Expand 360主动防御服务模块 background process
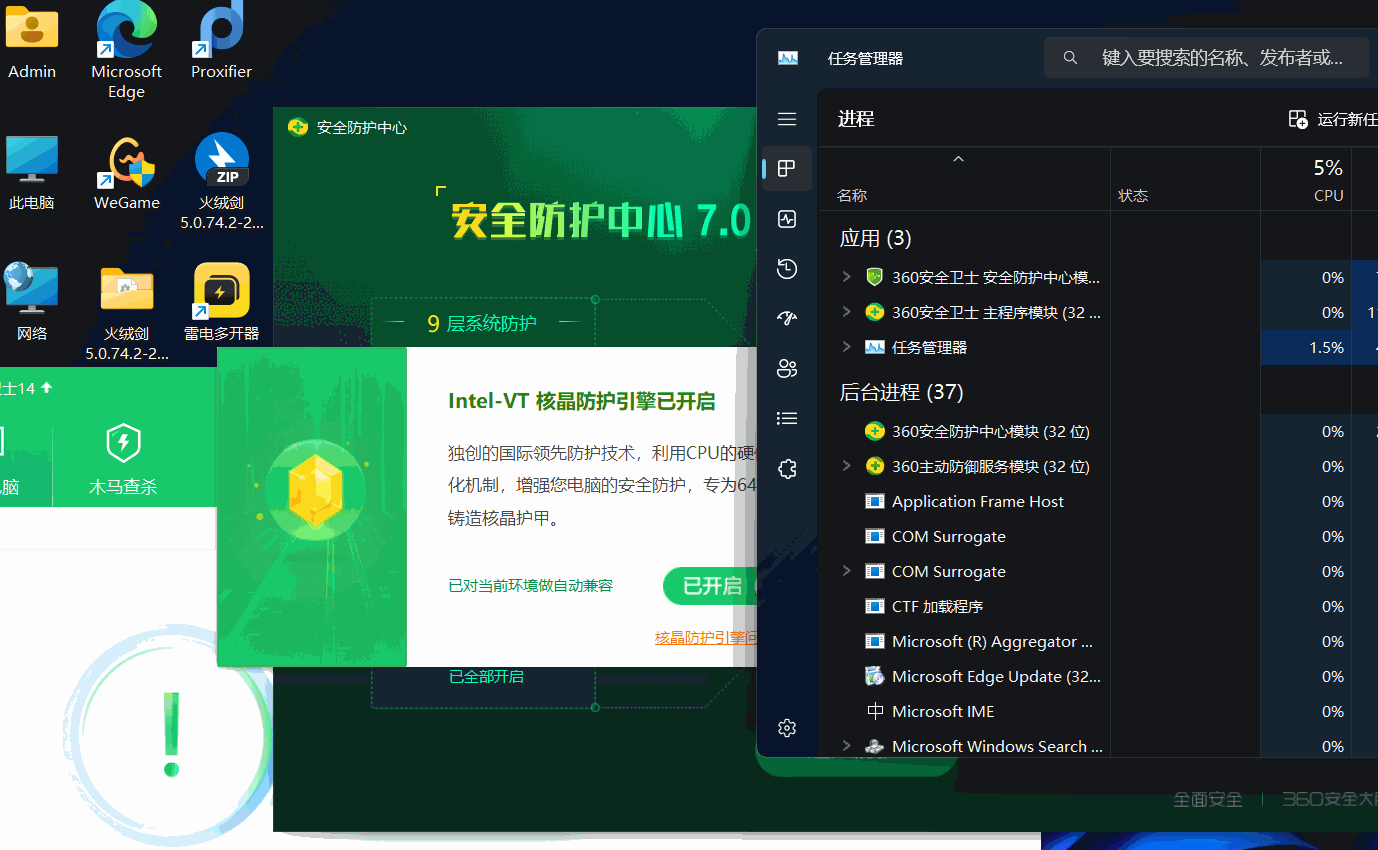Viewport: 1378px width, 850px height. click(x=847, y=466)
